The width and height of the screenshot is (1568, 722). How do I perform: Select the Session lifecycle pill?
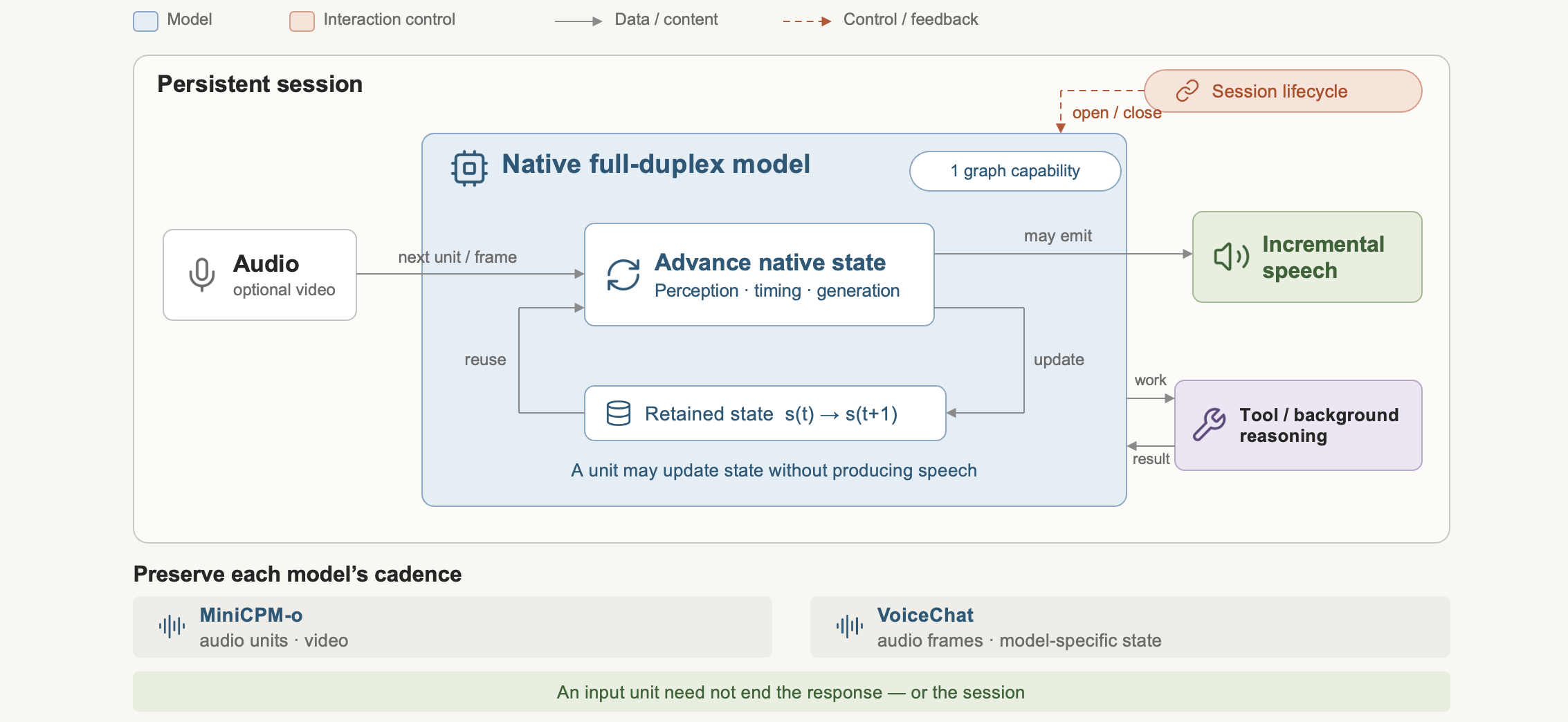click(x=1283, y=91)
